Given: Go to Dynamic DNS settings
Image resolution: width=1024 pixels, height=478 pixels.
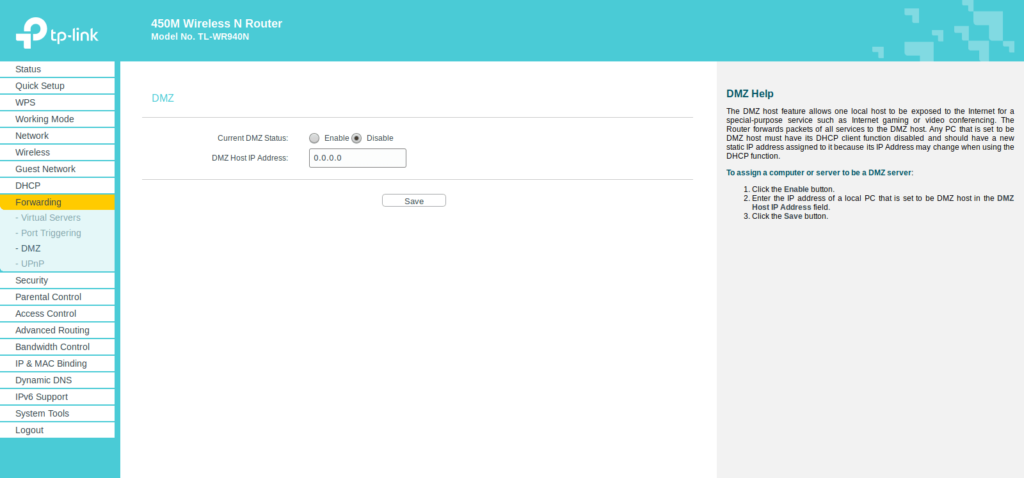Looking at the screenshot, I should [43, 380].
